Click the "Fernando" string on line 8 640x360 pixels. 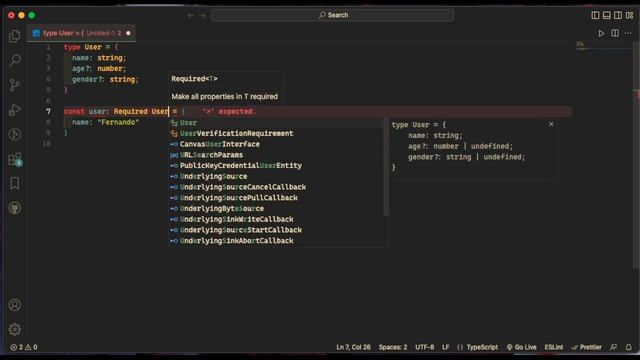click(118, 122)
